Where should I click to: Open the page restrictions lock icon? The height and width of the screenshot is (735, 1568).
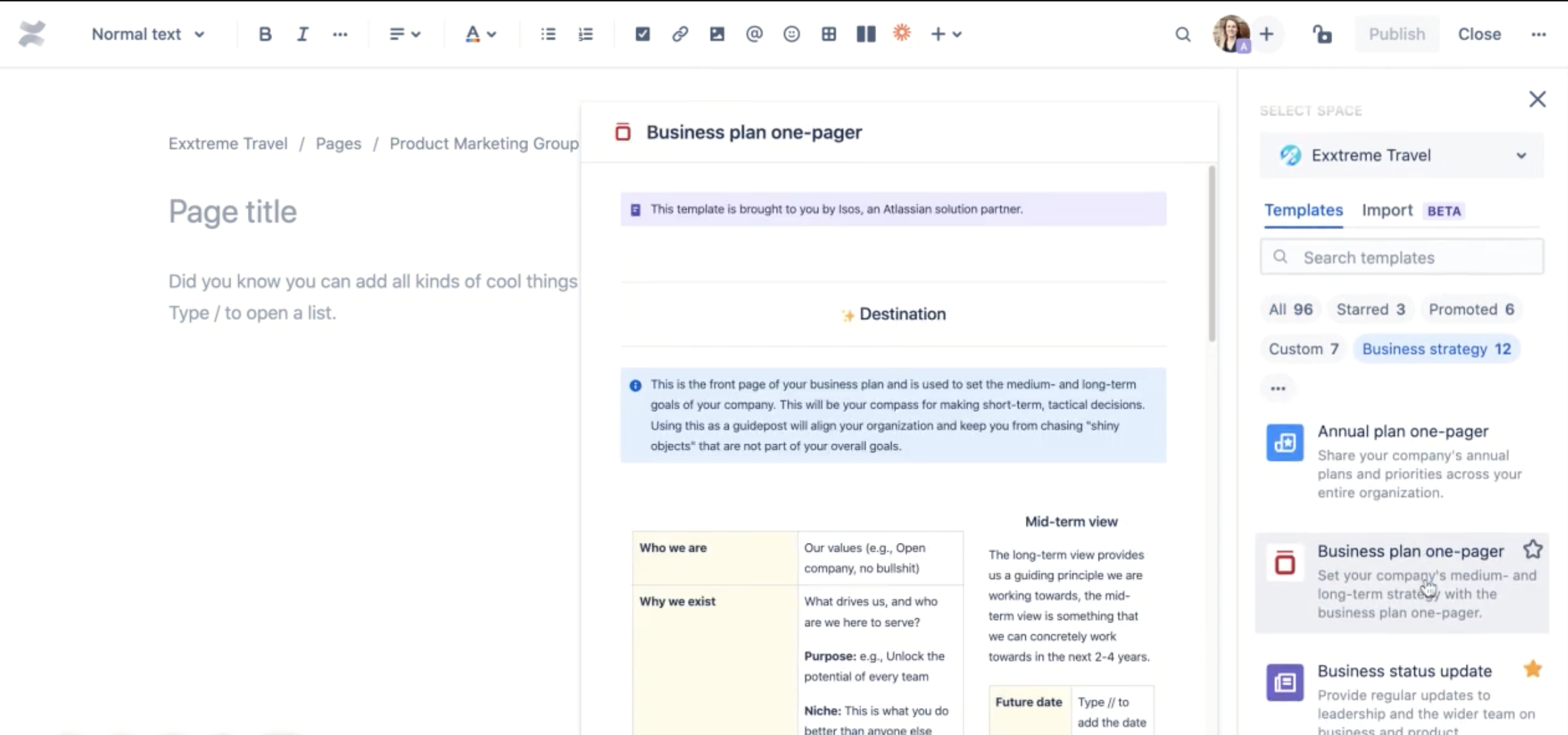1322,34
